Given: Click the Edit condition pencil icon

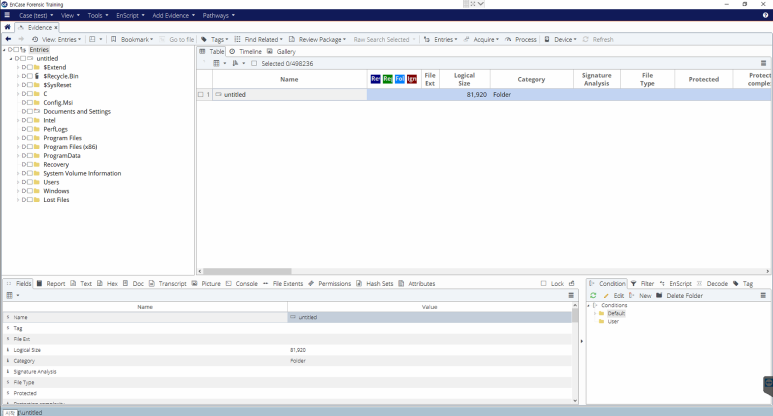Looking at the screenshot, I should (x=606, y=295).
